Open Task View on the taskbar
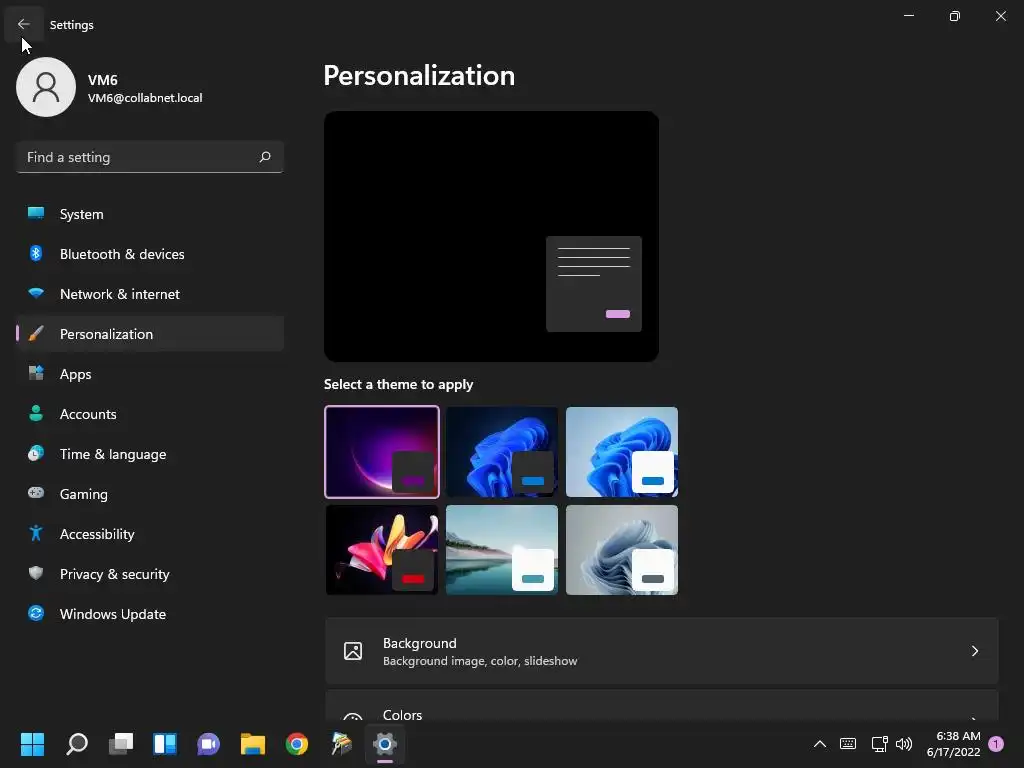1024x768 pixels. point(121,744)
